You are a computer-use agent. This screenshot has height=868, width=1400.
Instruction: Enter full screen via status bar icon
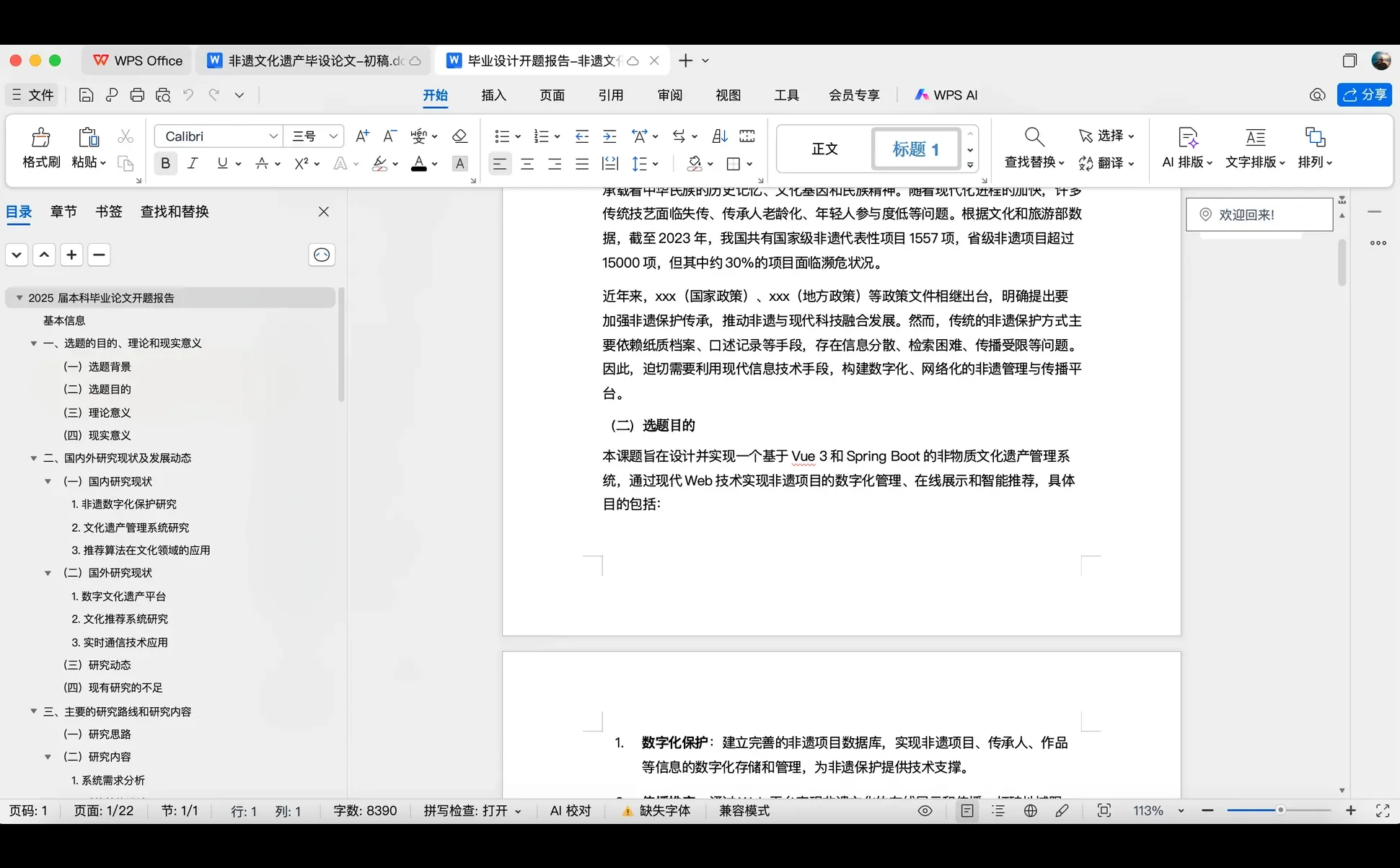(x=1383, y=810)
